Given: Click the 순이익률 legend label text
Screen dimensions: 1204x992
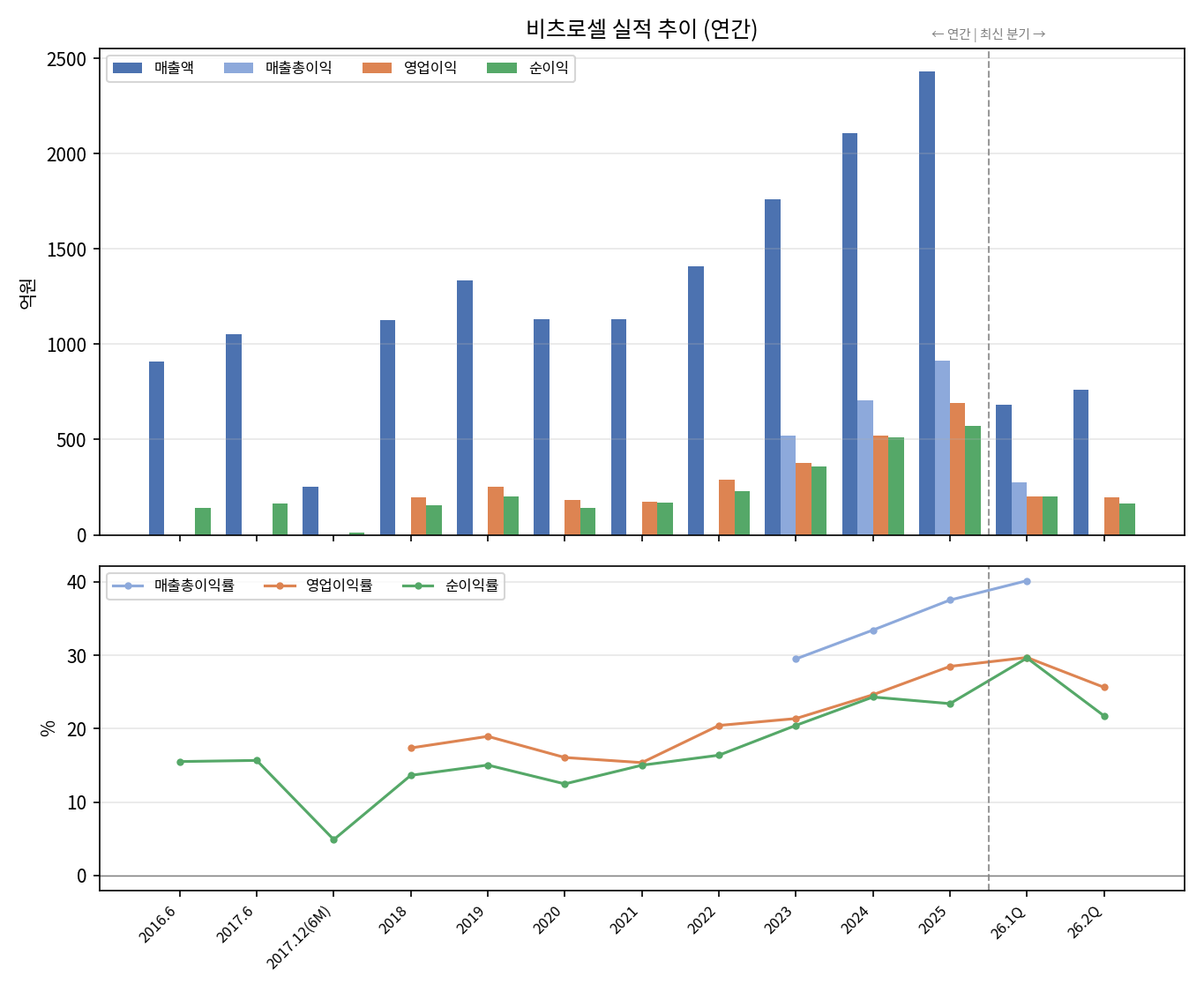Looking at the screenshot, I should 472,586.
